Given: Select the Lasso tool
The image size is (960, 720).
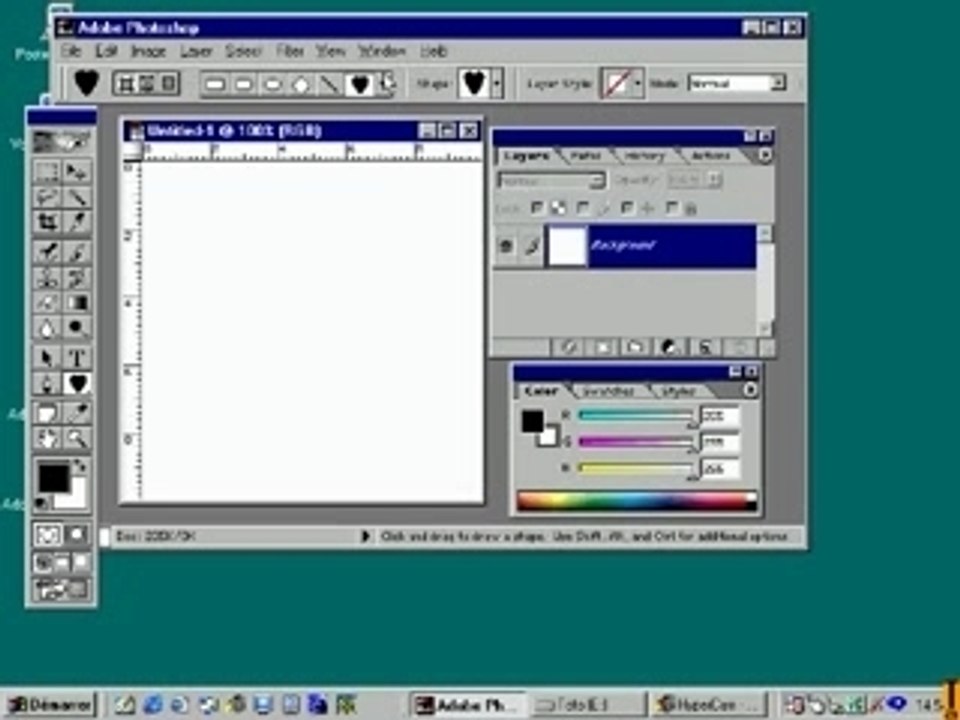Looking at the screenshot, I should coord(47,197).
